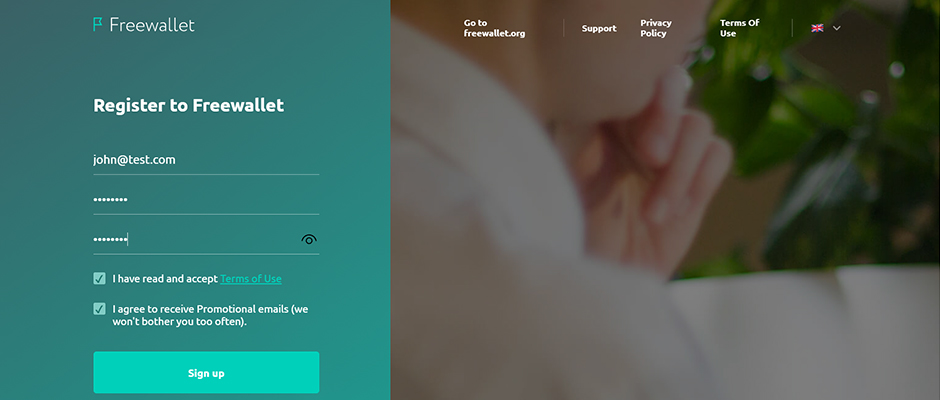The height and width of the screenshot is (400, 940).
Task: Expand the language selector chevron
Action: coord(837,28)
